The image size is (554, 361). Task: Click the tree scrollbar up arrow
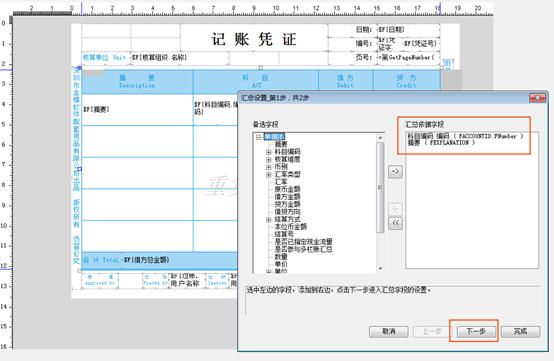pos(380,137)
